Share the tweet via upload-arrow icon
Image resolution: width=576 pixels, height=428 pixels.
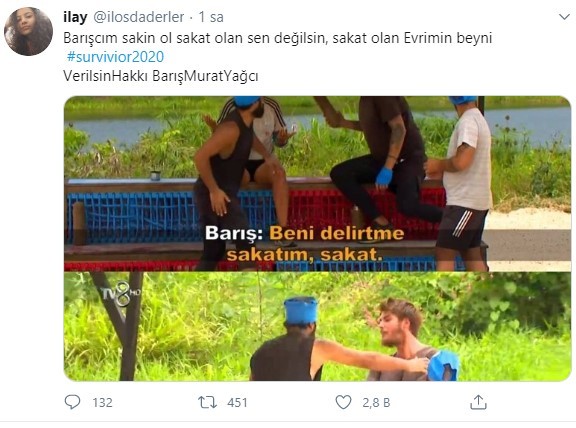click(478, 402)
